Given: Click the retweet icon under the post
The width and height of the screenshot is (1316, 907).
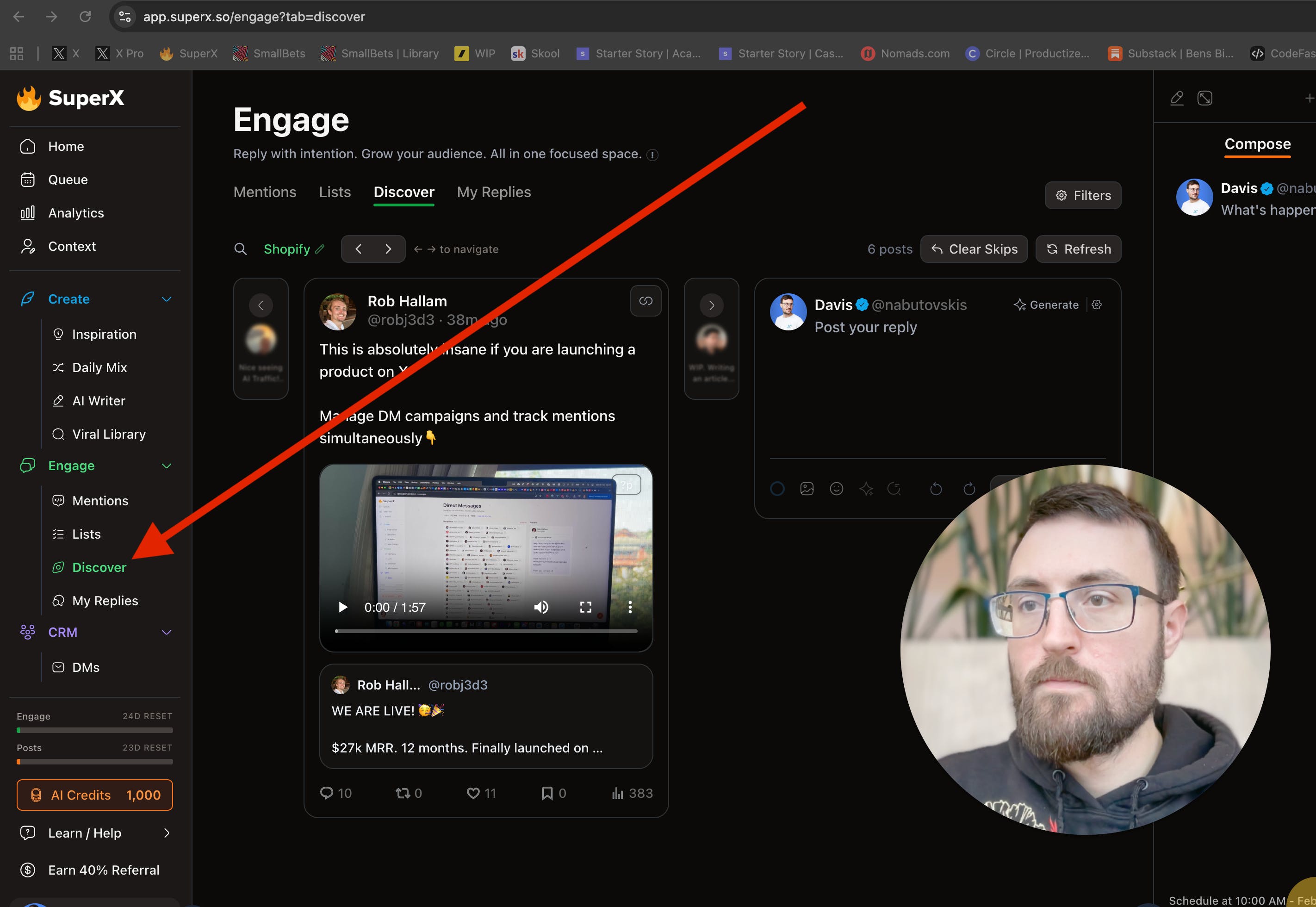Looking at the screenshot, I should [x=402, y=793].
